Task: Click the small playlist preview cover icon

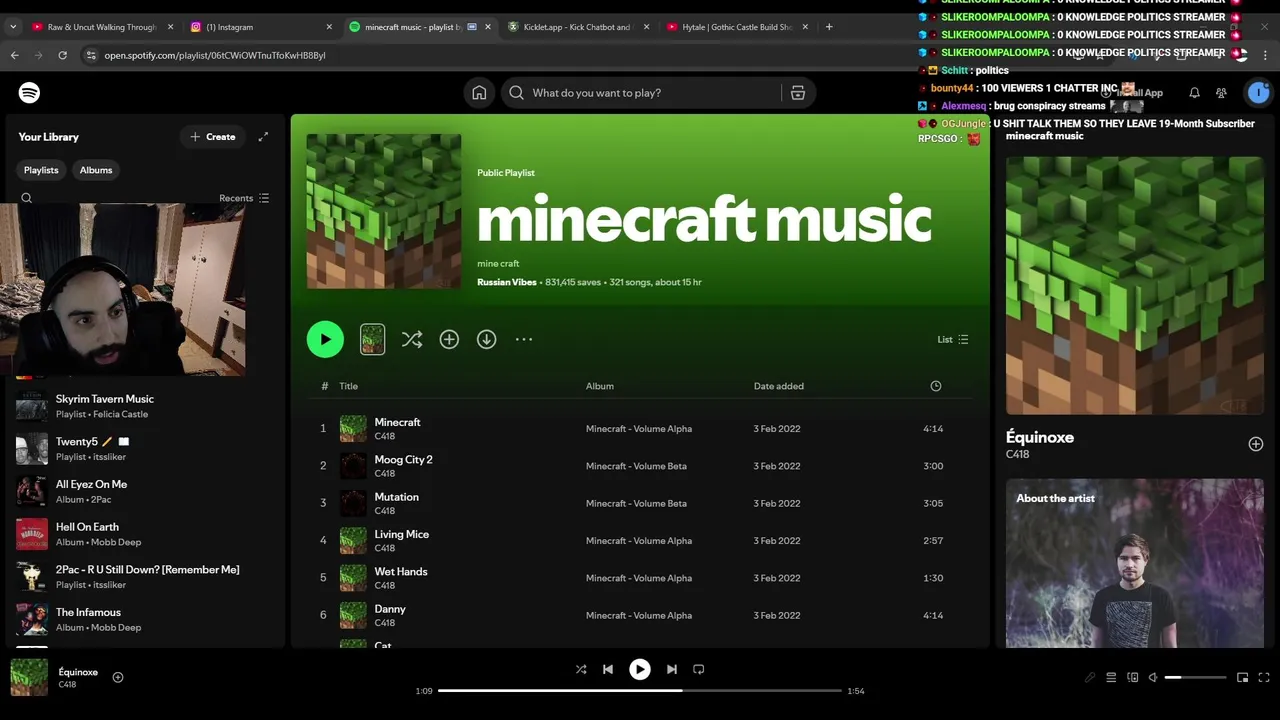Action: pos(372,340)
